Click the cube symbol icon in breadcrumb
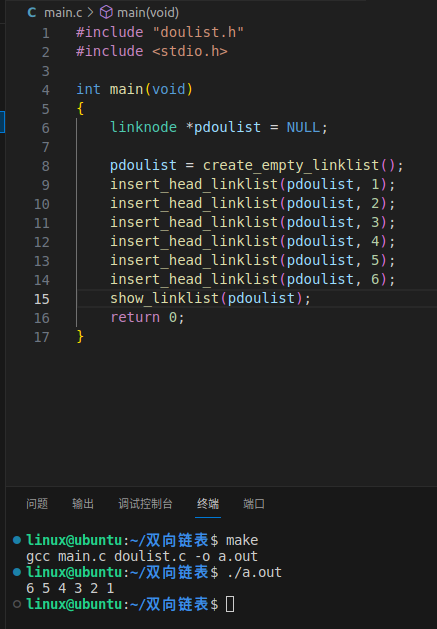This screenshot has height=629, width=437. click(x=106, y=12)
